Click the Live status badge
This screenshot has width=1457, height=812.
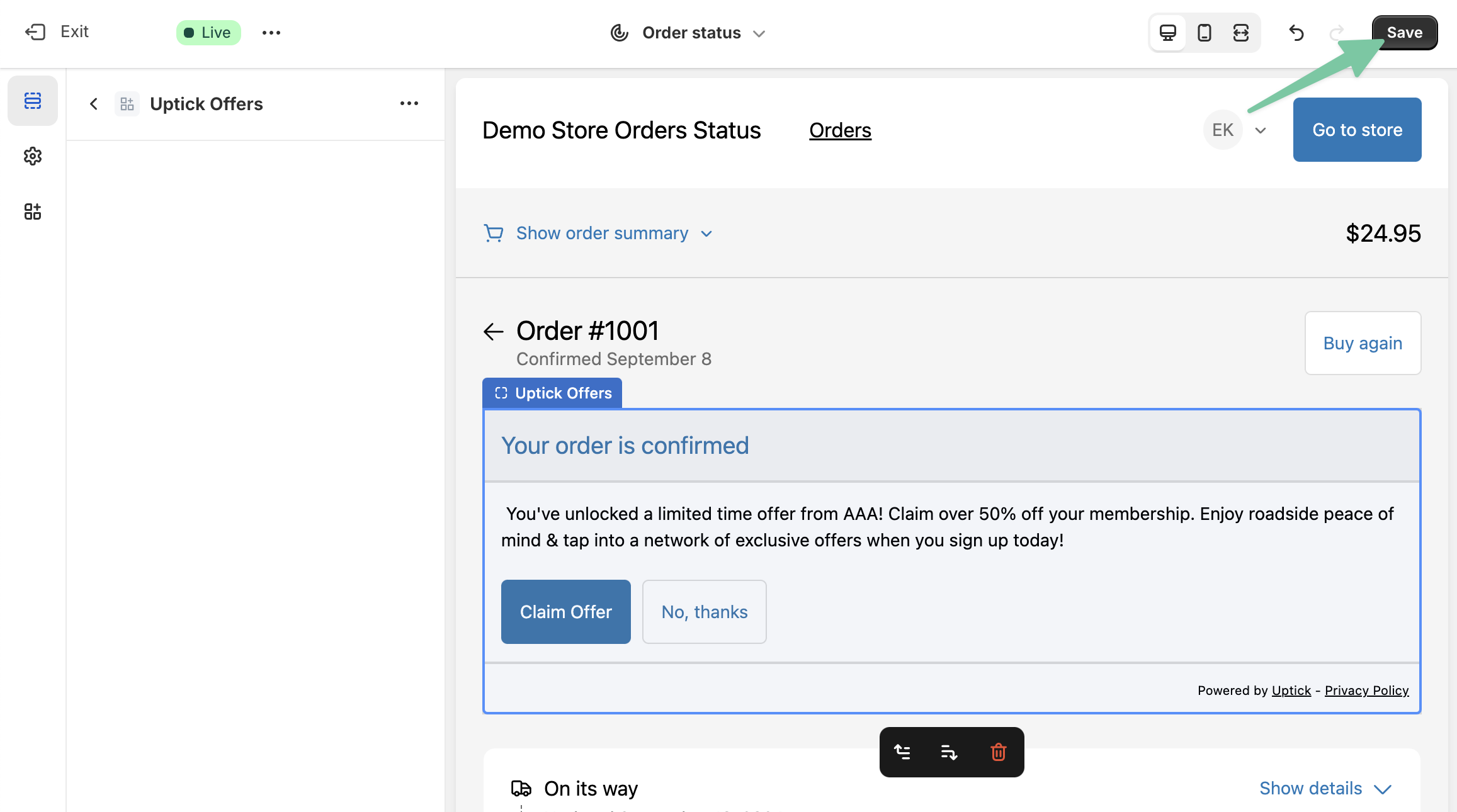208,33
